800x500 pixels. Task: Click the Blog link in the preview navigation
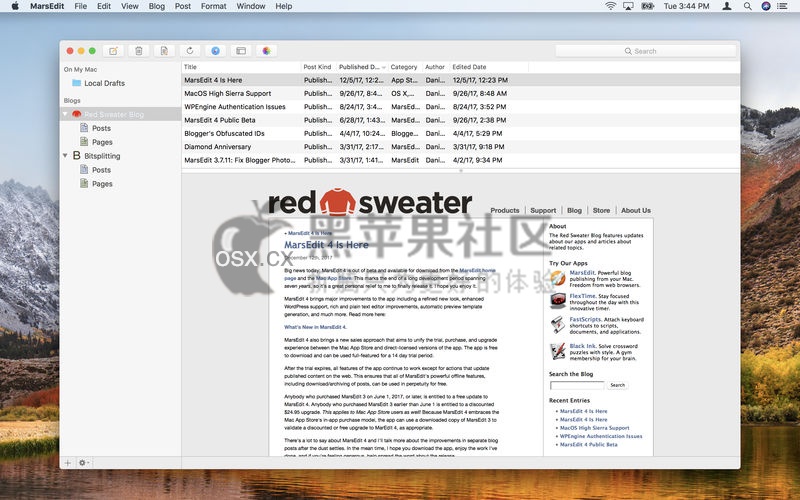click(x=574, y=210)
